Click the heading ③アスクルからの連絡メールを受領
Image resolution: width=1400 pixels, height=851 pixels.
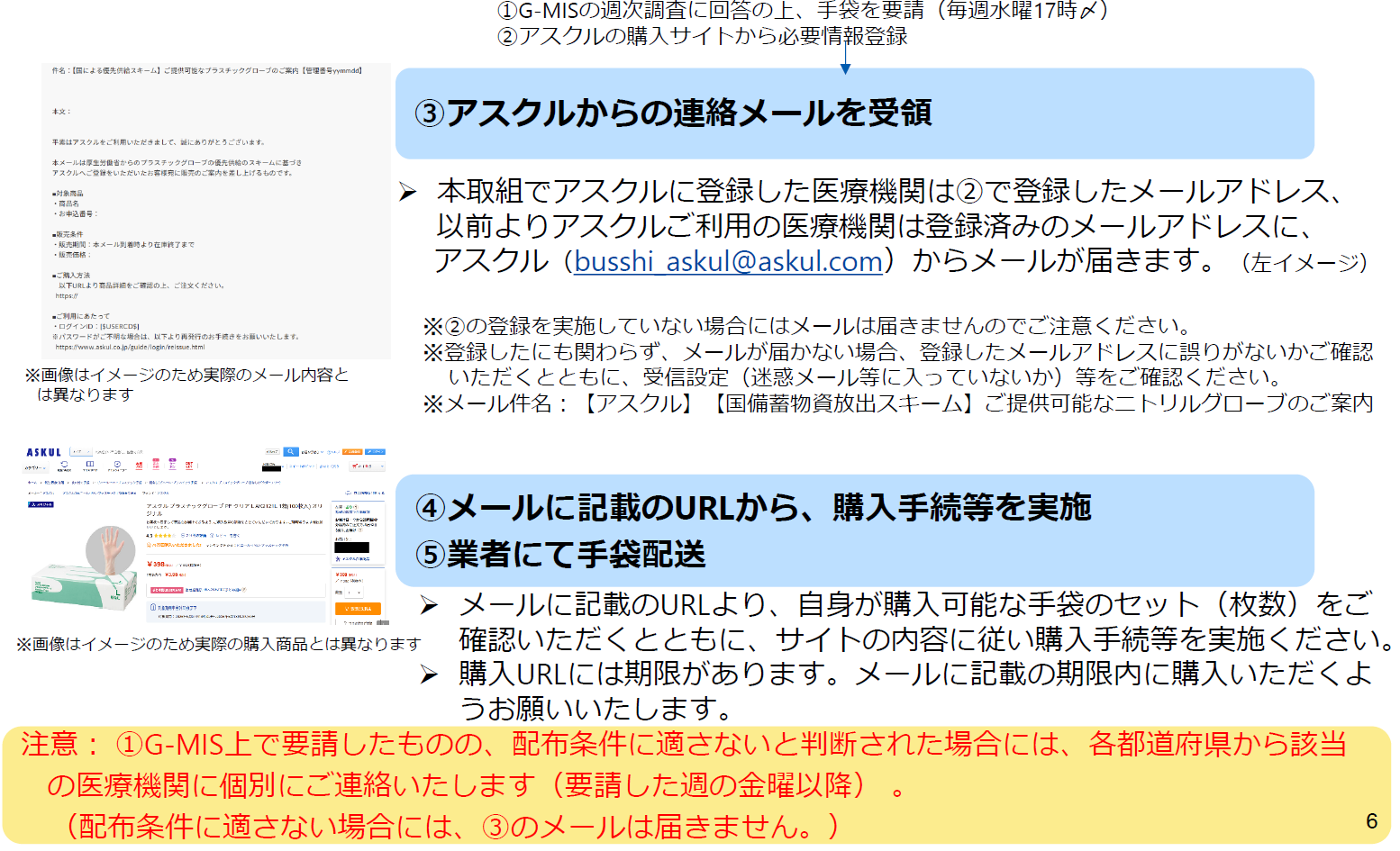[x=672, y=113]
